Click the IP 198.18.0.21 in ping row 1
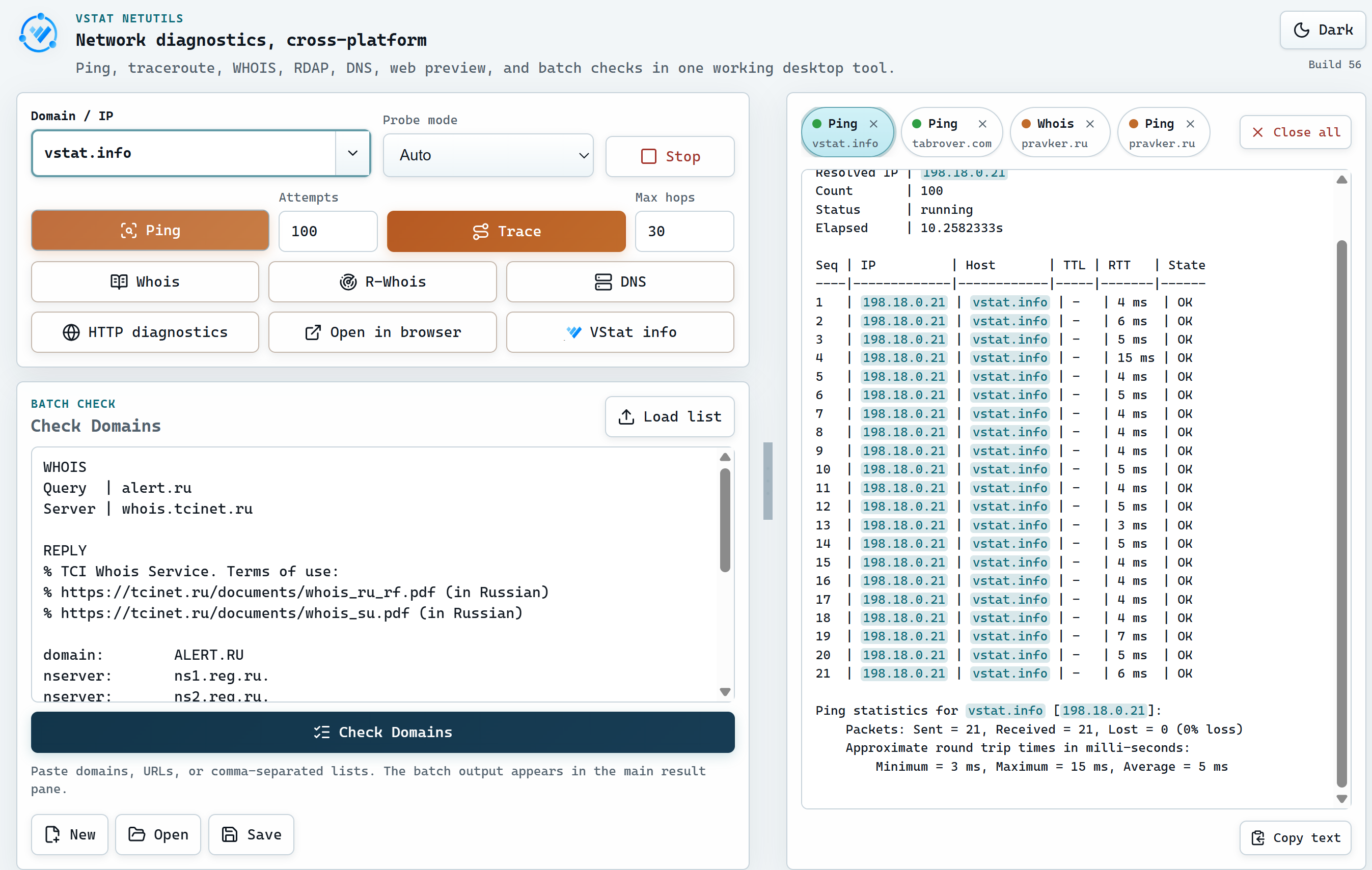Screen dimensions: 1372x870 (x=903, y=302)
